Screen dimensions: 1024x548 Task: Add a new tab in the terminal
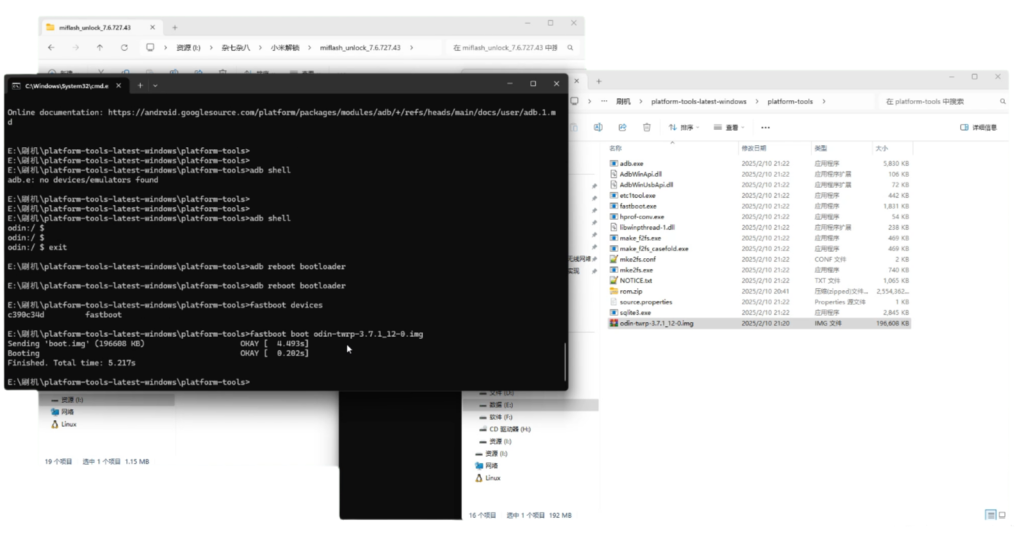pyautogui.click(x=141, y=84)
